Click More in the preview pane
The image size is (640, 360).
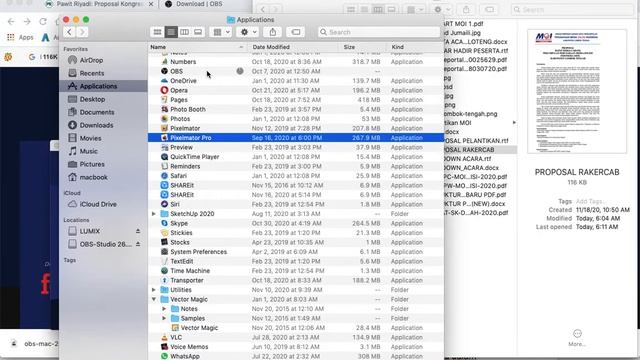pos(577,338)
